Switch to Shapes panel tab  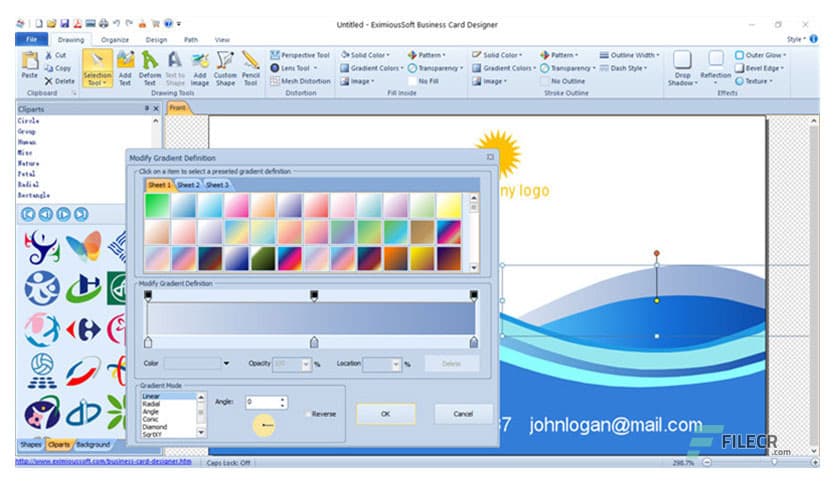30,444
